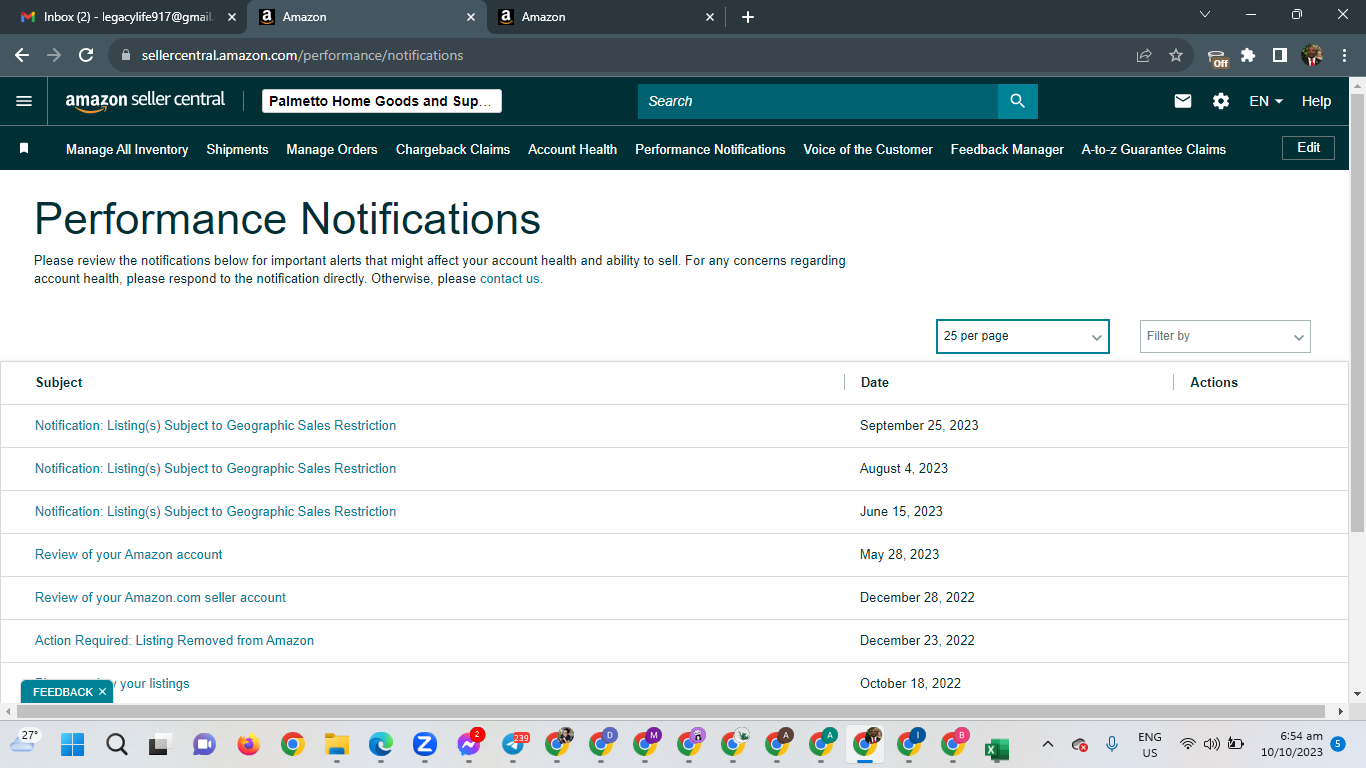The width and height of the screenshot is (1366, 768).
Task: Close the Gmail Inbox tab
Action: click(231, 17)
